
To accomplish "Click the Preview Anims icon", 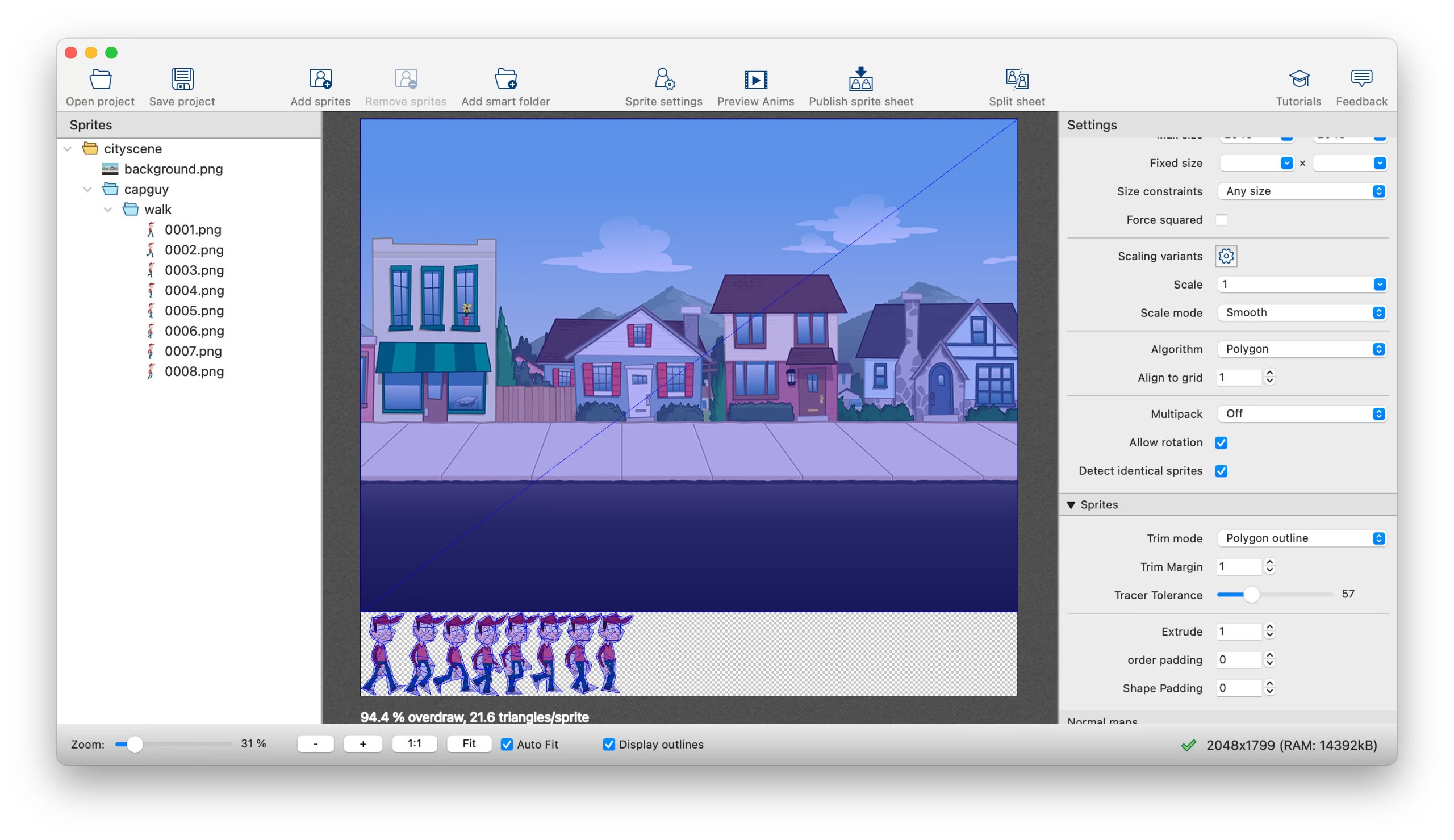I will (x=755, y=79).
